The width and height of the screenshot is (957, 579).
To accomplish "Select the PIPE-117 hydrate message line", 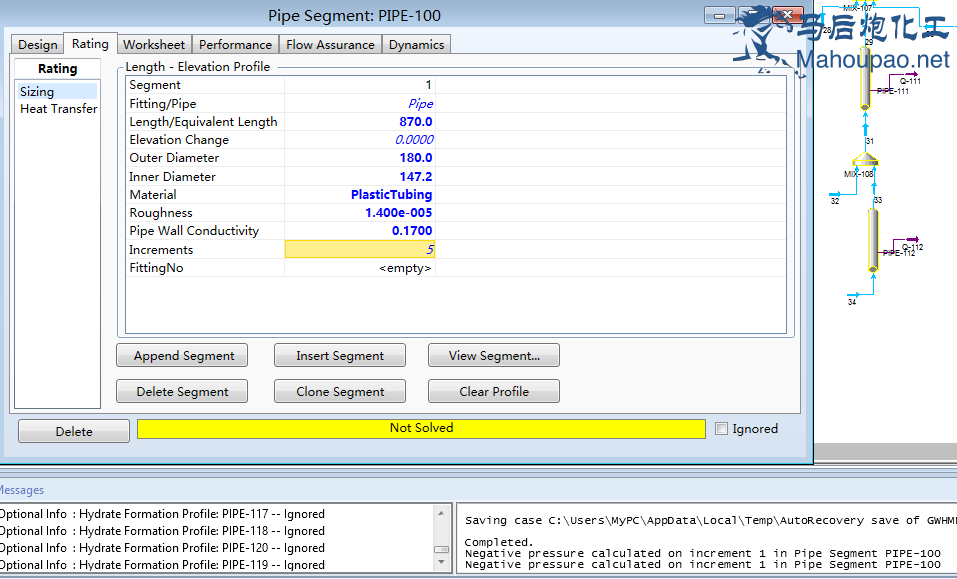I will (x=162, y=514).
